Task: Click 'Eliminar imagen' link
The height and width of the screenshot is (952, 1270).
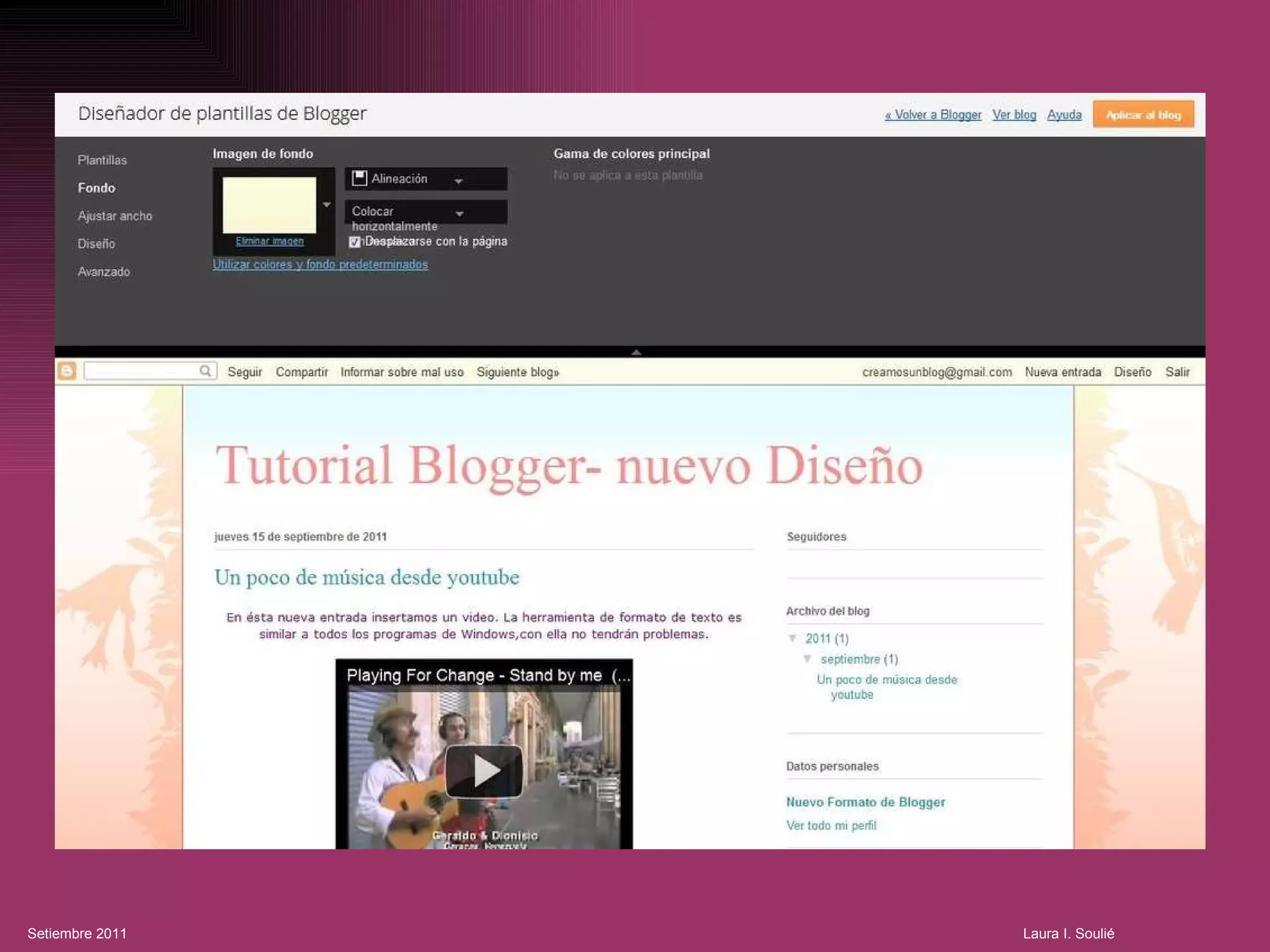Action: 270,241
